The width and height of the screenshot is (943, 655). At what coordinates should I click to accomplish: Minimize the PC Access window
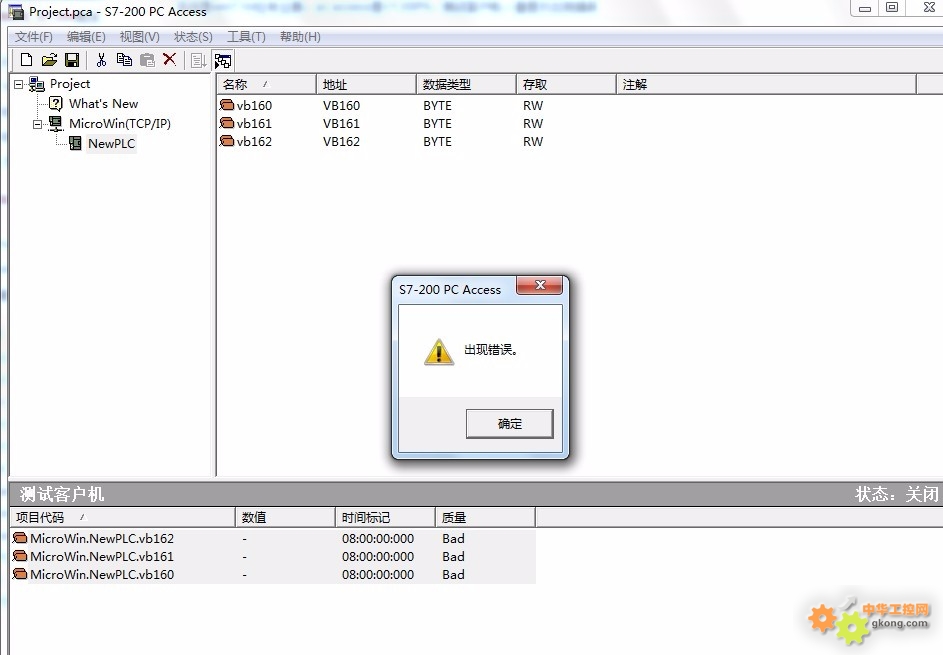[865, 8]
